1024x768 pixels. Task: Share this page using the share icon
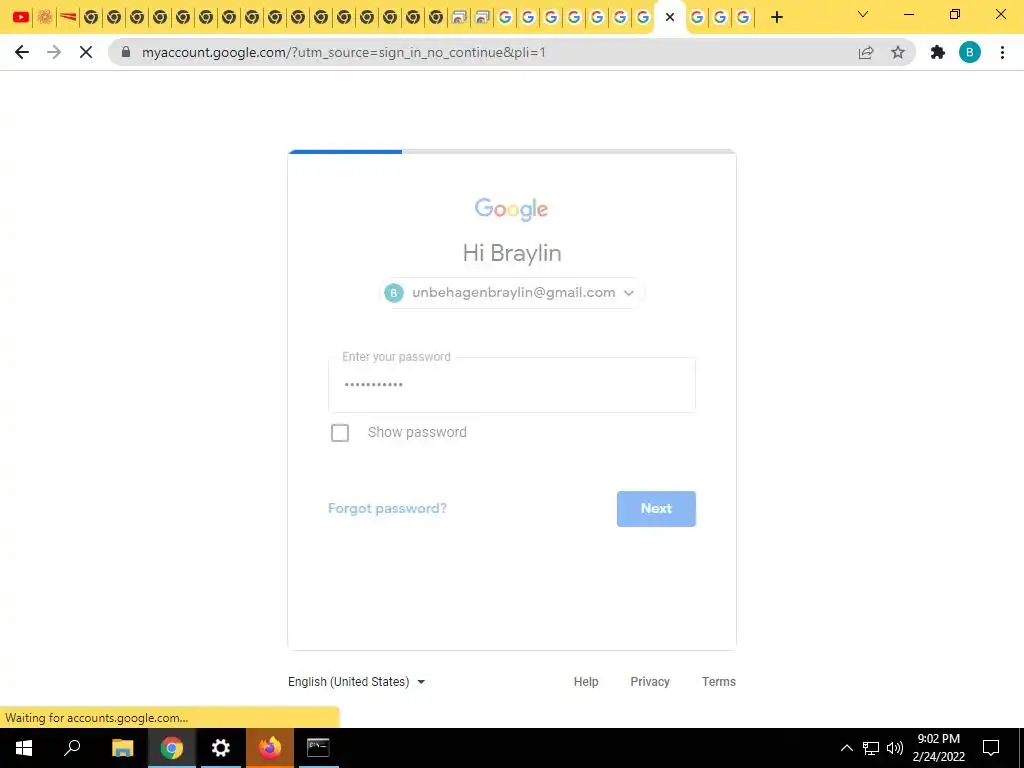[x=866, y=52]
